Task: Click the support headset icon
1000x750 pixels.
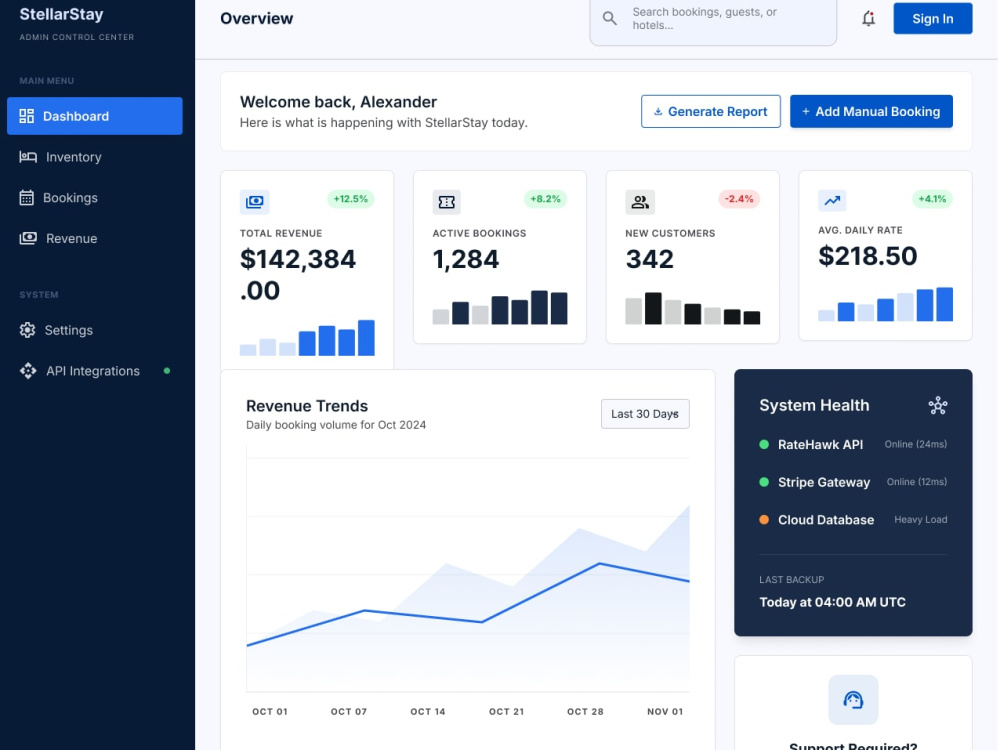Action: pyautogui.click(x=853, y=700)
